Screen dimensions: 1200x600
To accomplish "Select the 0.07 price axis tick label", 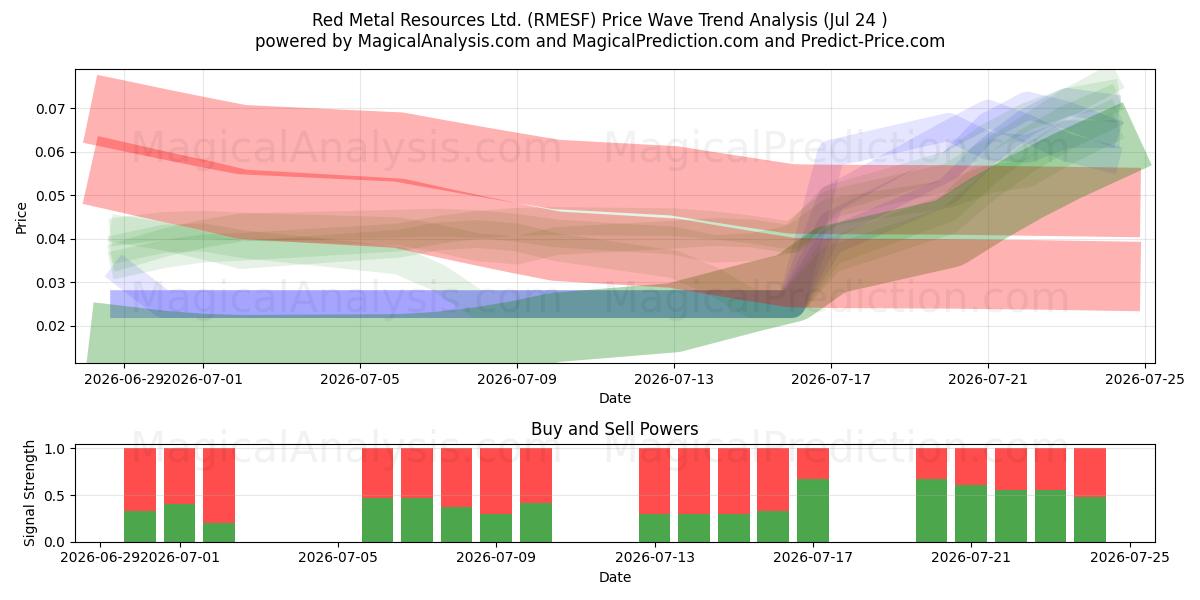I will tap(52, 108).
